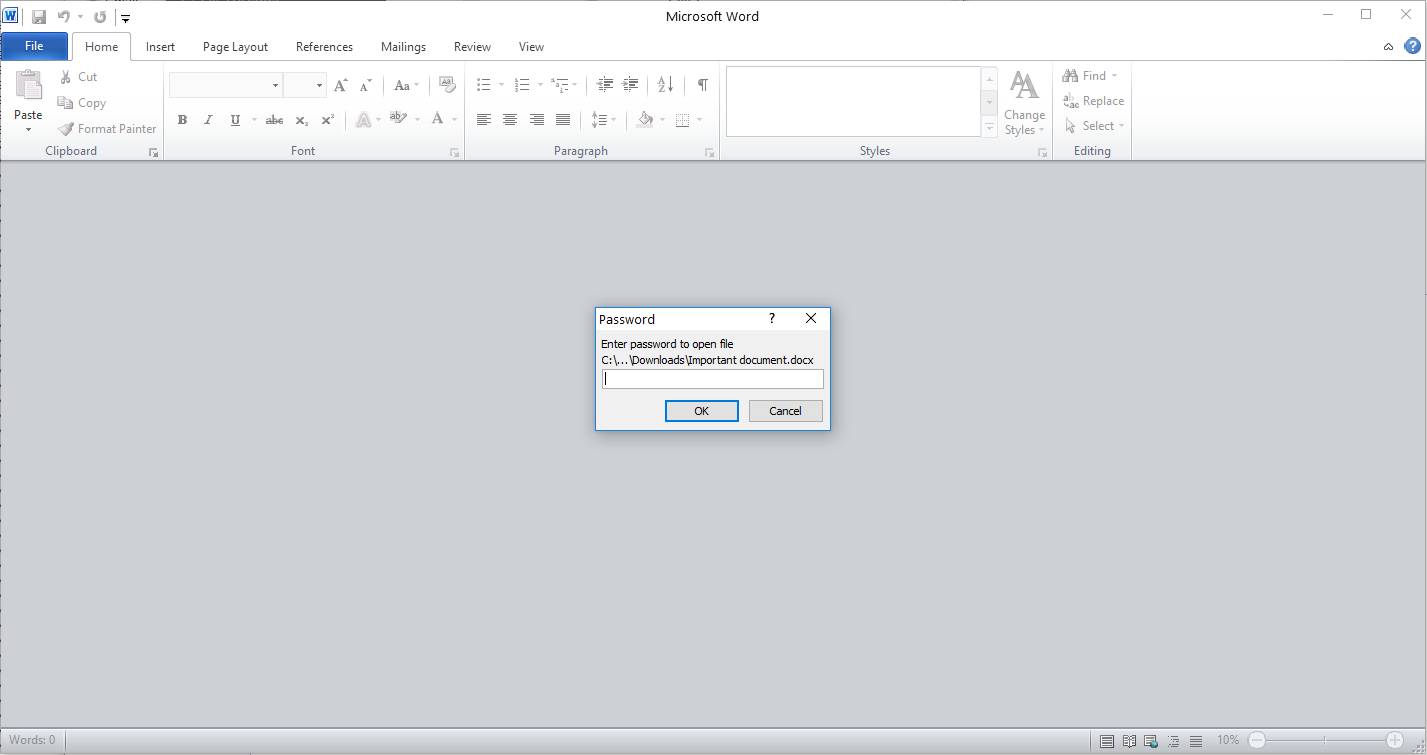Toggle italic formatting
The width and height of the screenshot is (1427, 755).
coord(208,119)
